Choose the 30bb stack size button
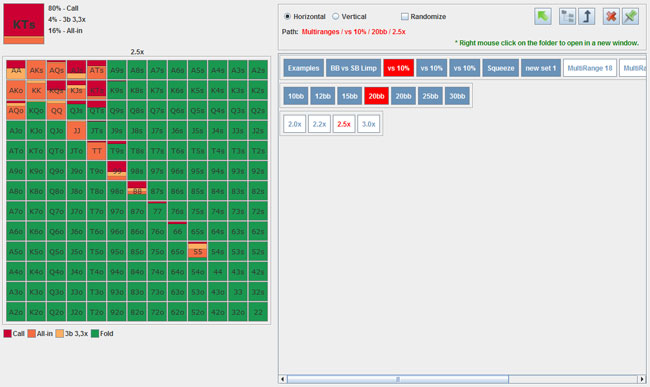 [x=457, y=96]
